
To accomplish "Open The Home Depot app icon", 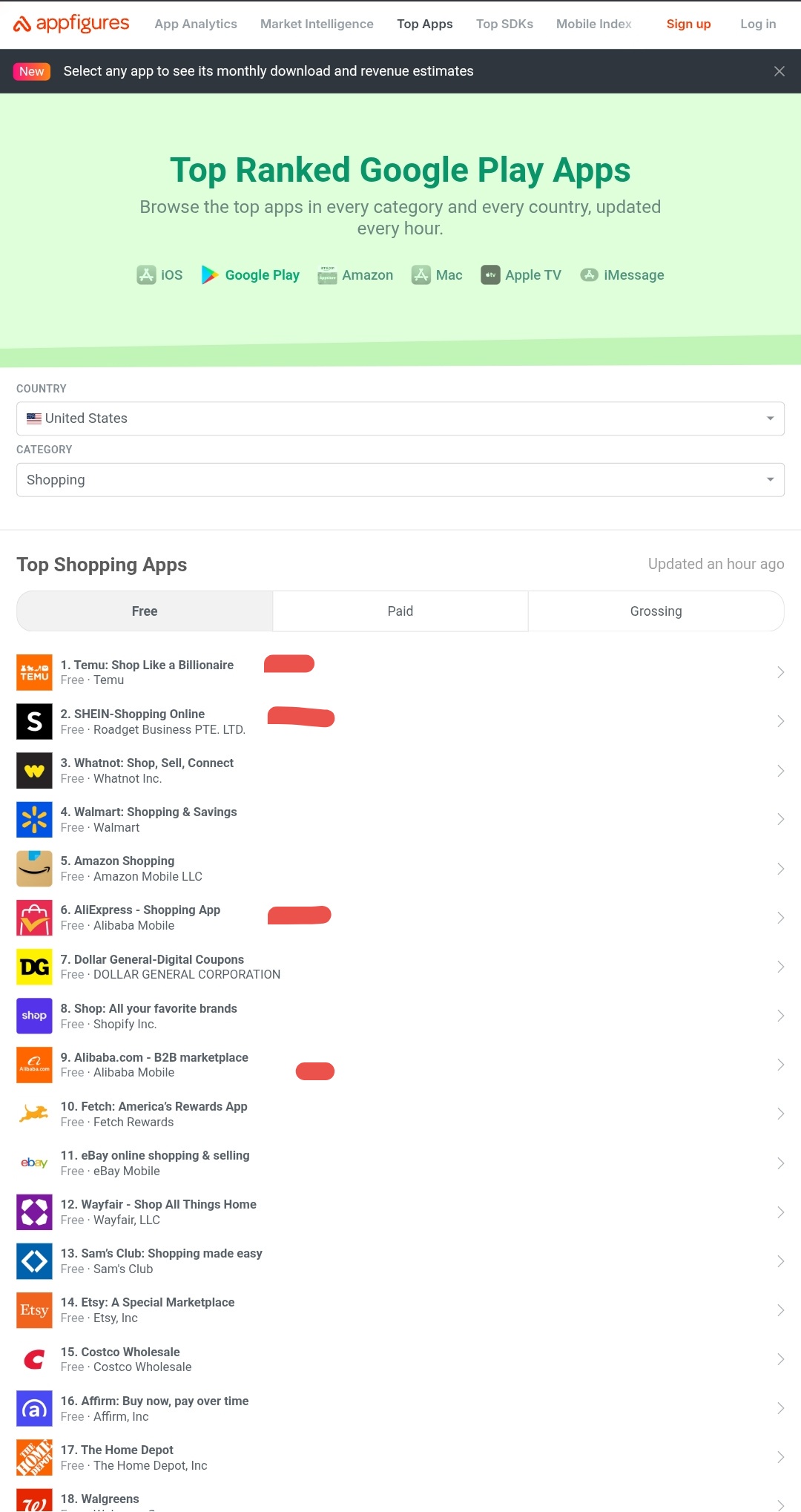I will 34,1457.
